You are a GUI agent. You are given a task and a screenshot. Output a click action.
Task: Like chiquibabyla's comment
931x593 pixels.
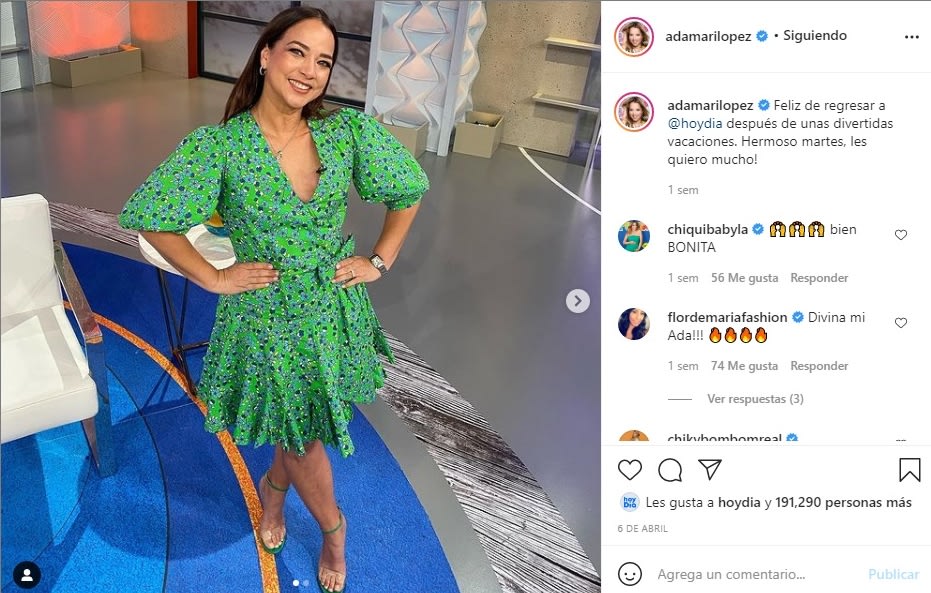pyautogui.click(x=901, y=235)
